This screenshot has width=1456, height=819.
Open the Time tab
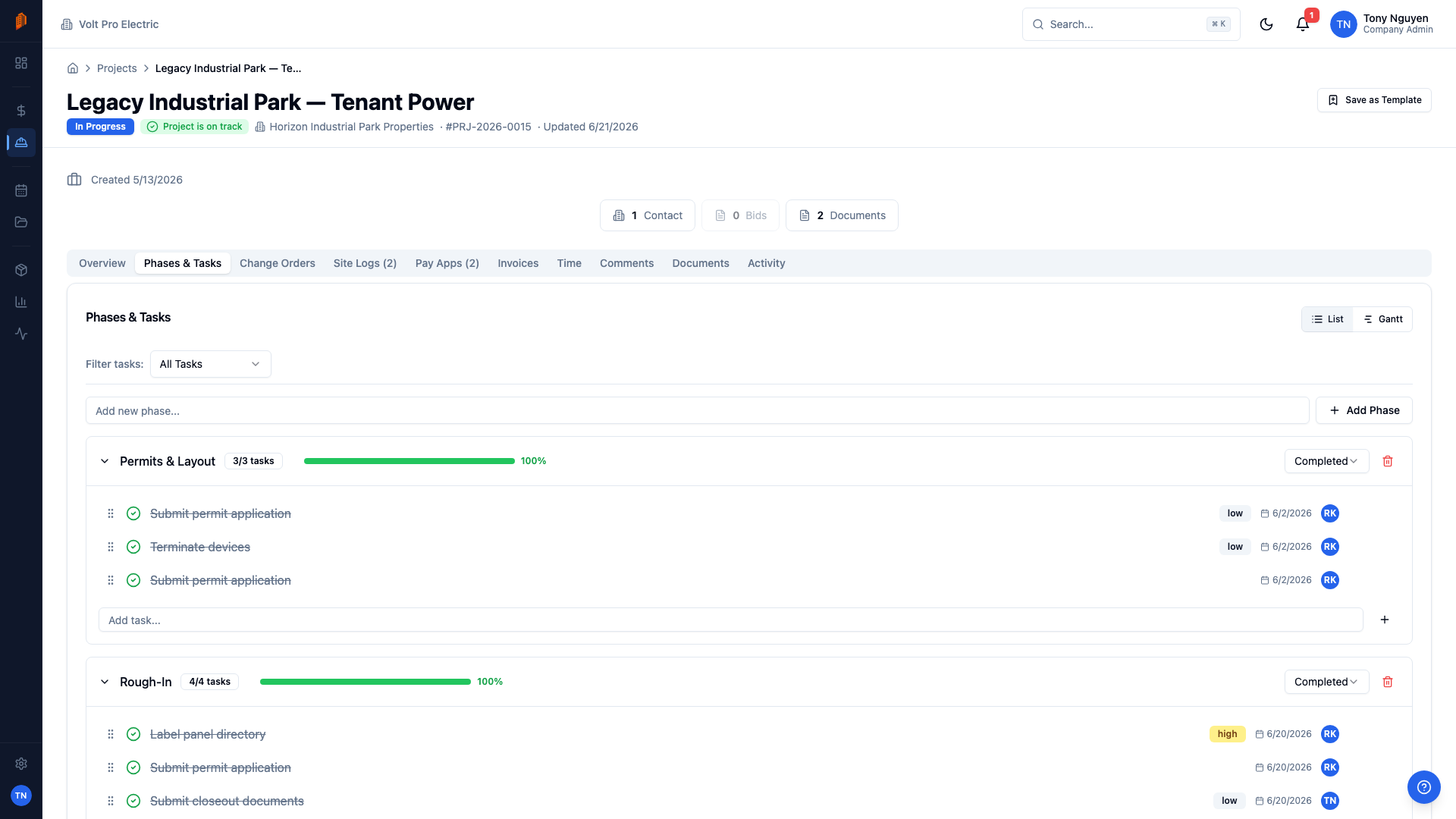coord(570,263)
